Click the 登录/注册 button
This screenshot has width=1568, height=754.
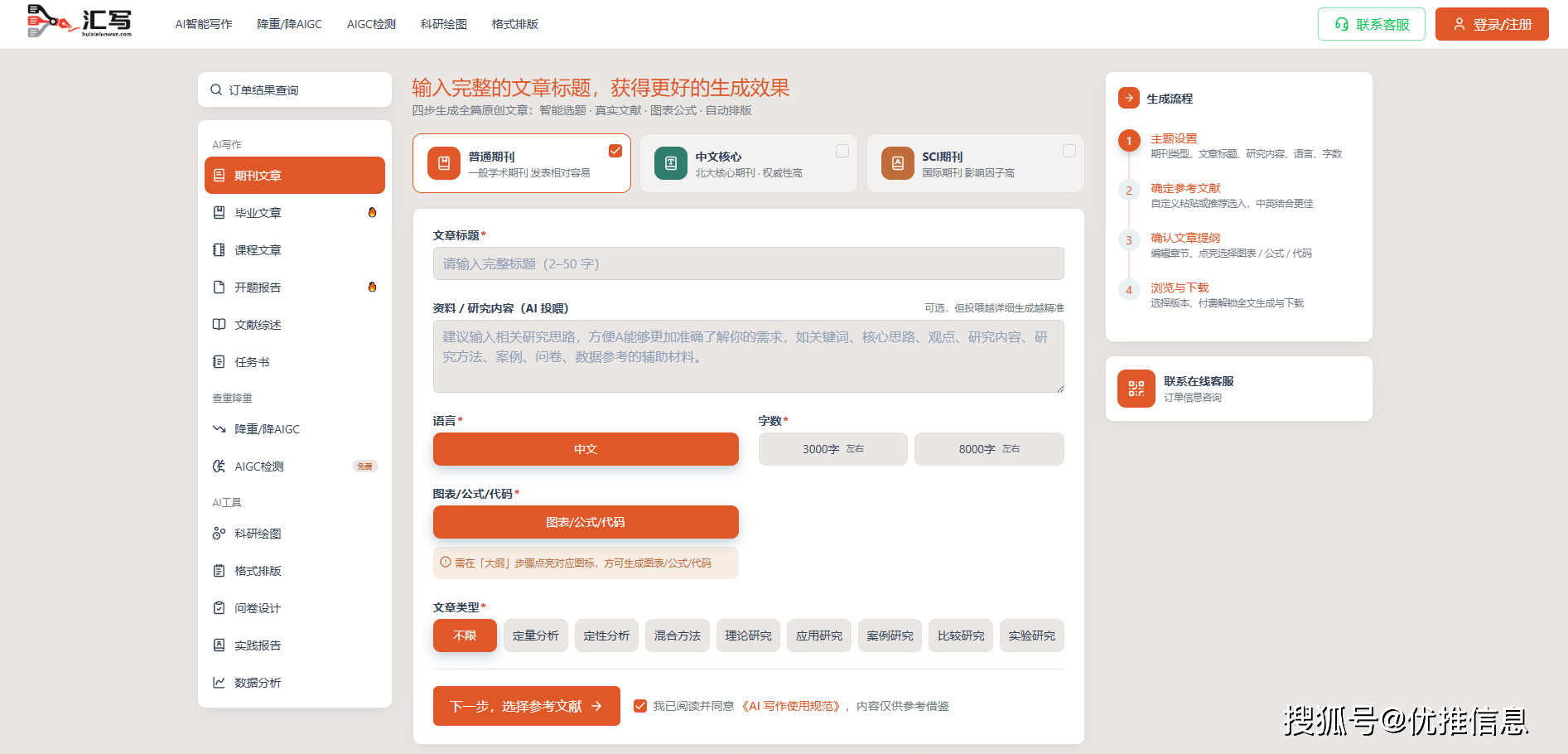(1492, 24)
